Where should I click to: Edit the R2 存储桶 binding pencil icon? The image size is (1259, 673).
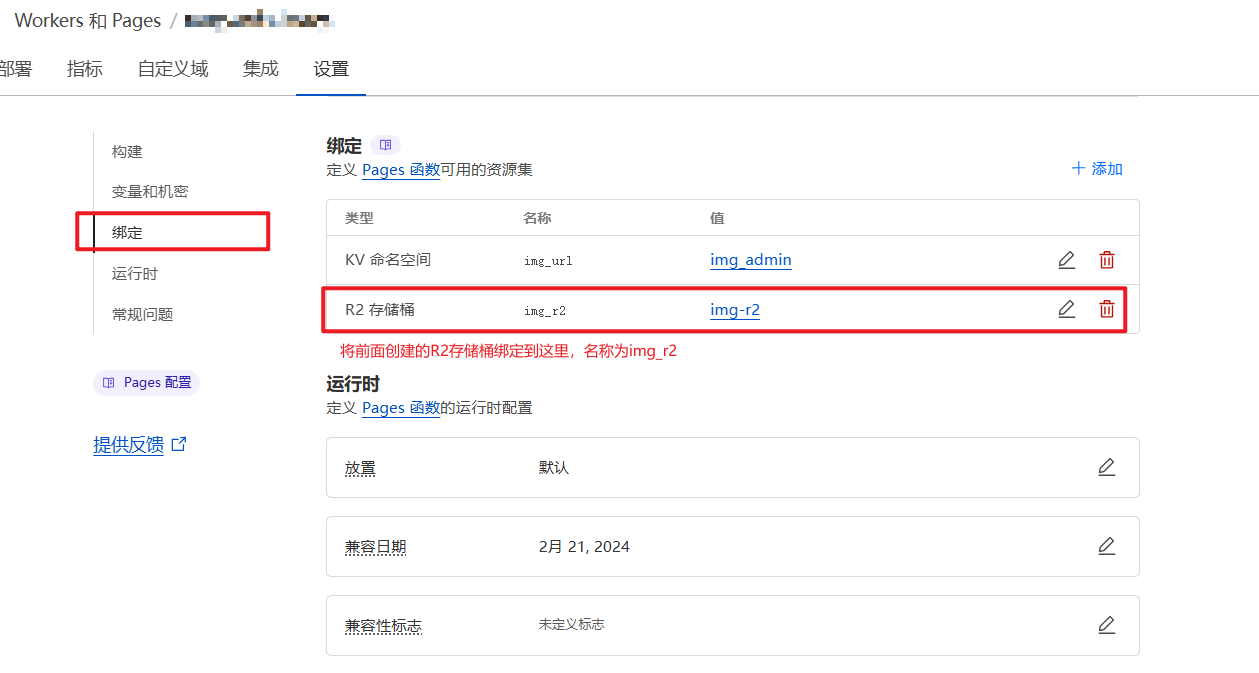(x=1066, y=309)
